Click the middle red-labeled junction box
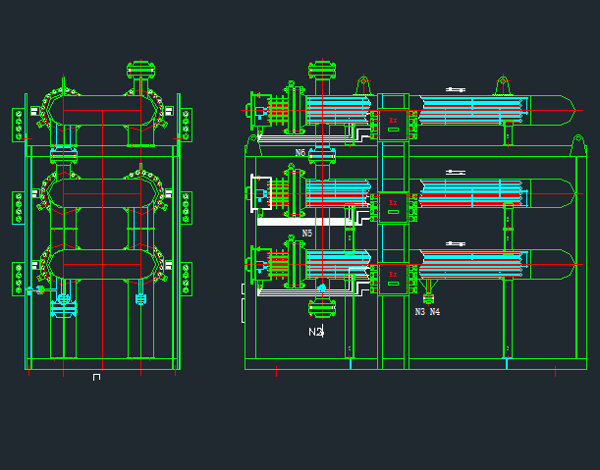Screen dimensions: 600x470 click(393, 204)
